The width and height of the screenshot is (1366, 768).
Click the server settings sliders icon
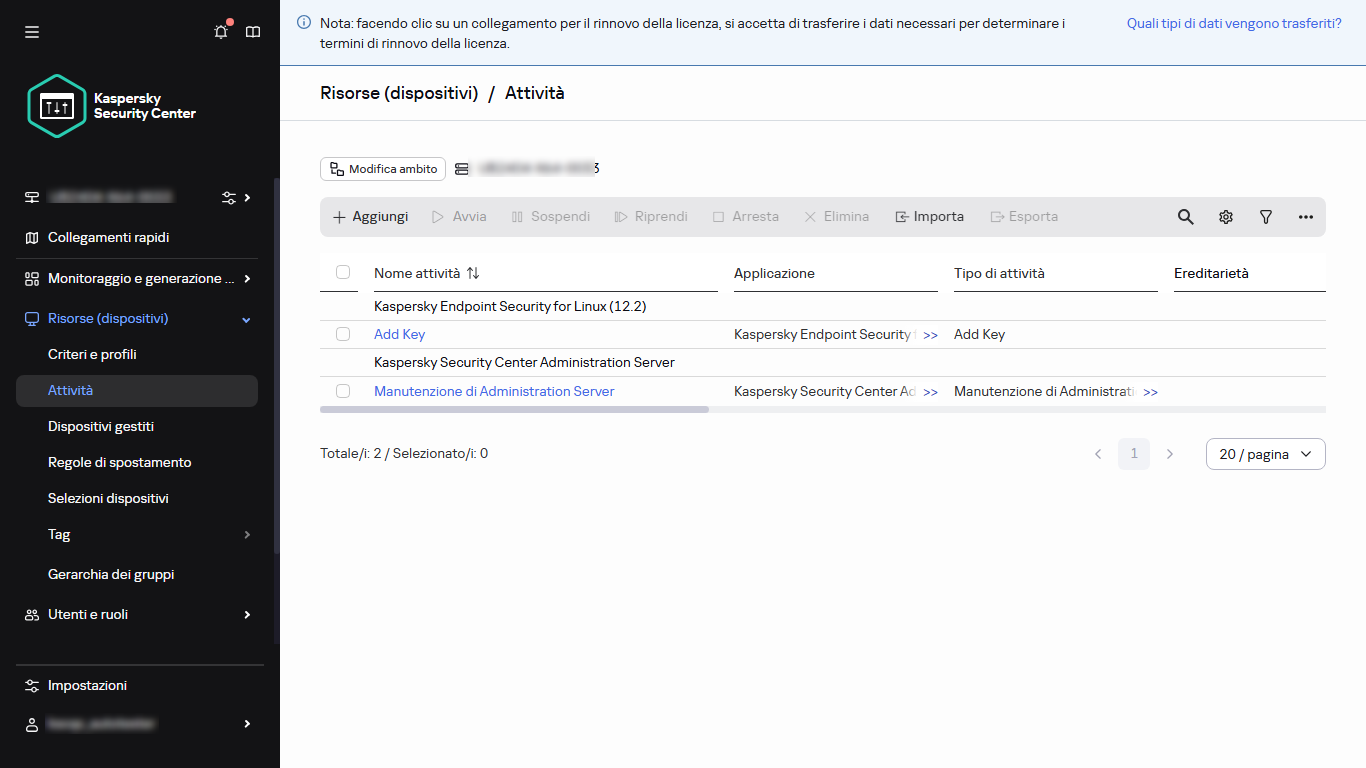pyautogui.click(x=229, y=198)
